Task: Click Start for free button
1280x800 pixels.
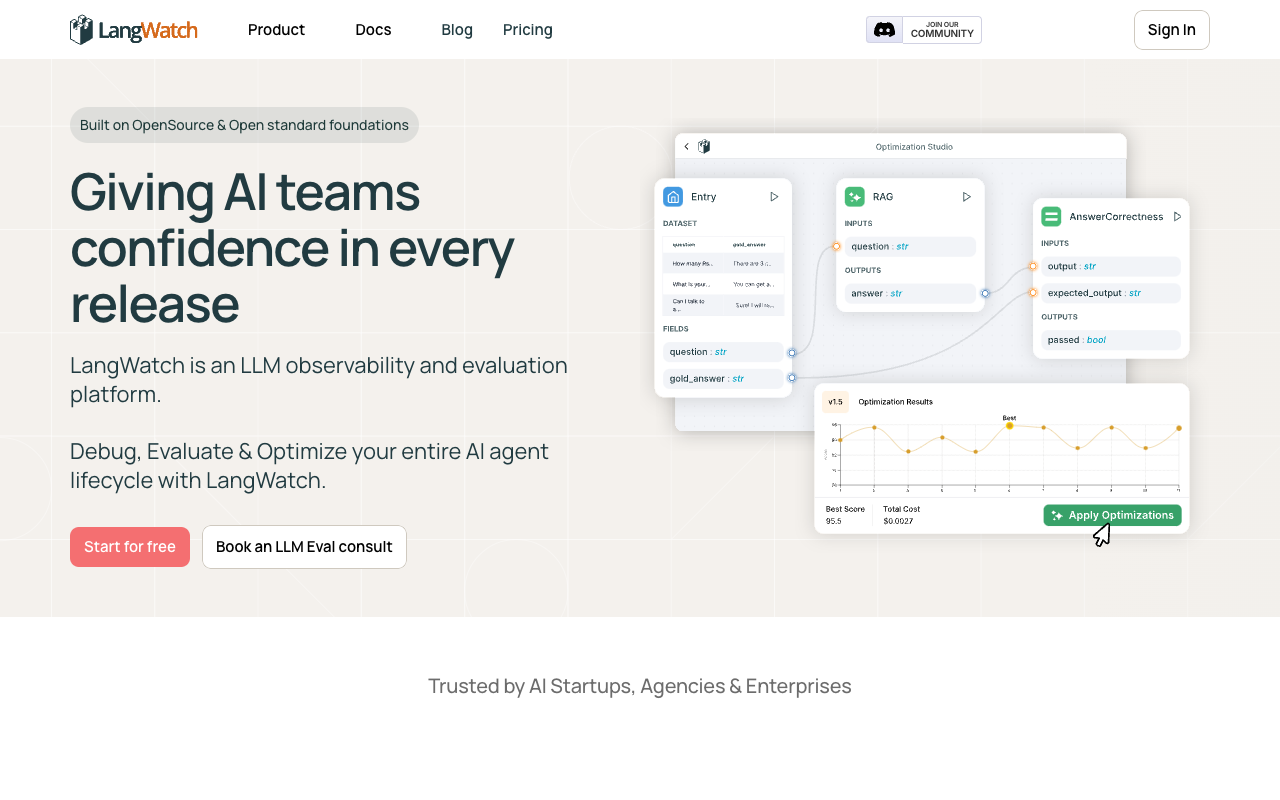Action: (x=130, y=547)
